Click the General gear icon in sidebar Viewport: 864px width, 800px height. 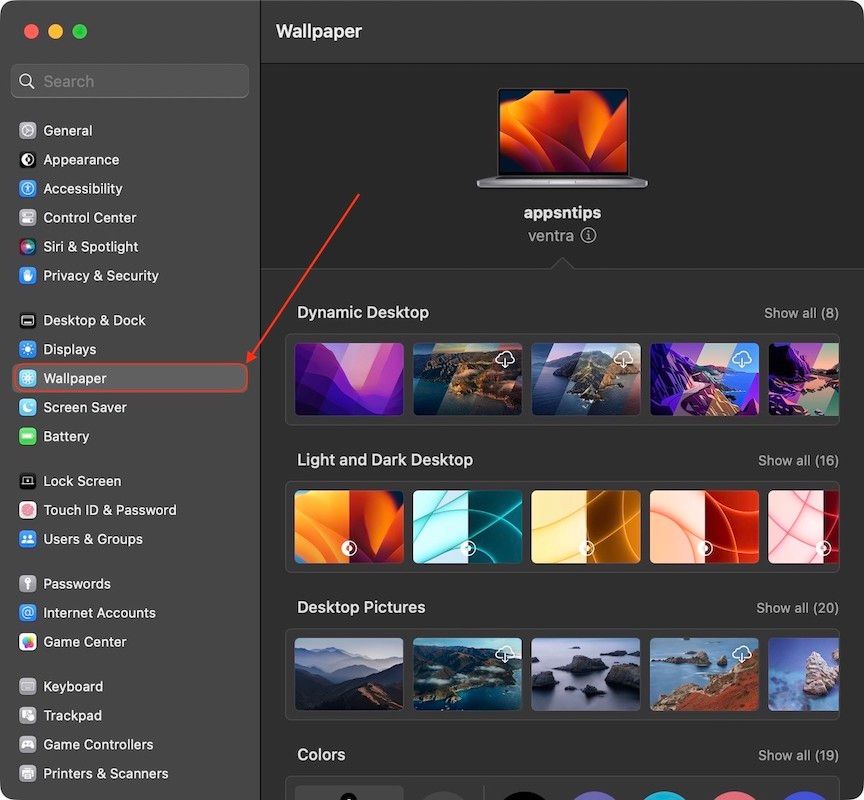(x=27, y=130)
